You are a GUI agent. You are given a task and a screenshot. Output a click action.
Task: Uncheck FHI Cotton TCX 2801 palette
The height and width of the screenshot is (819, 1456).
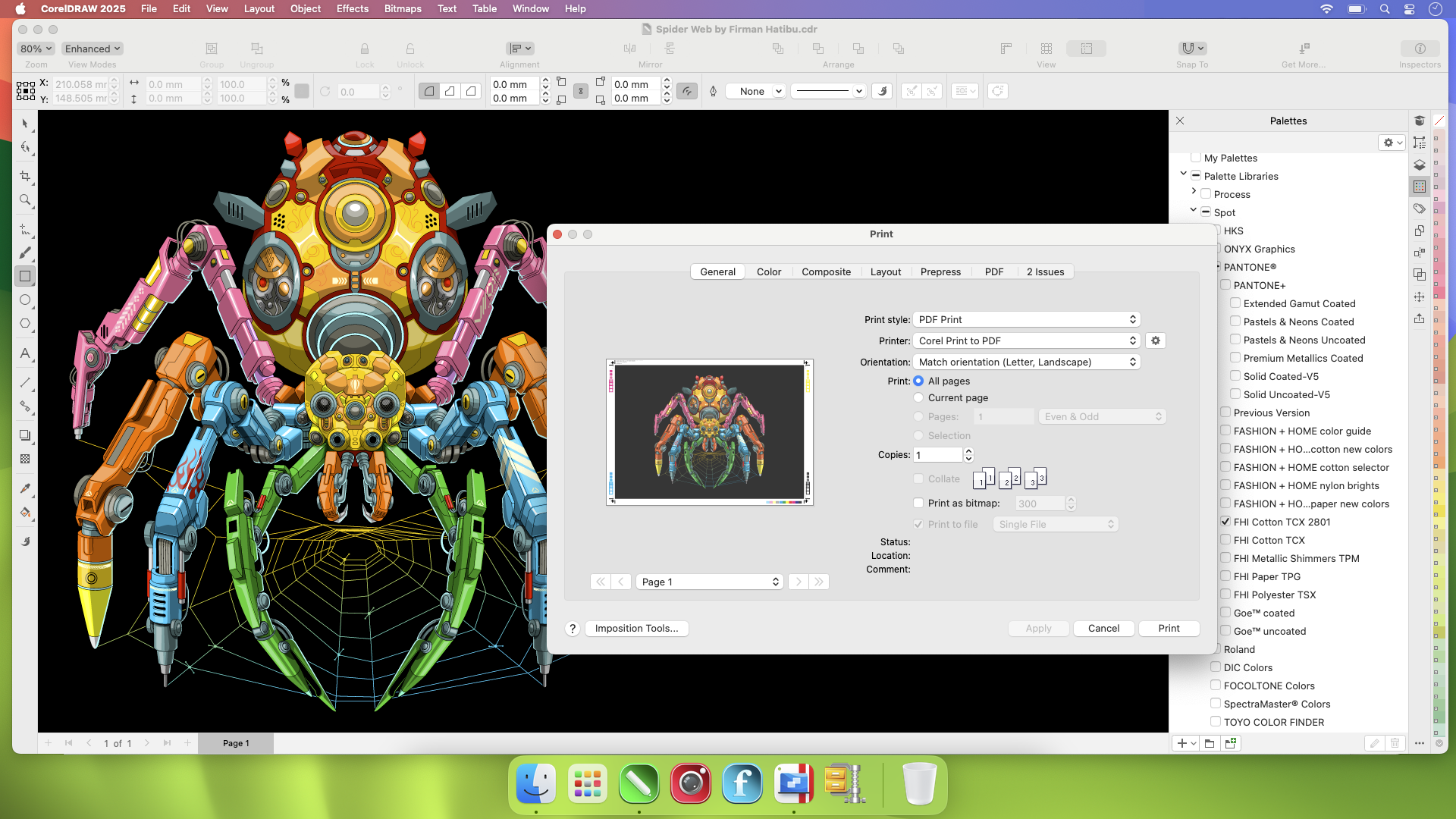[1225, 522]
